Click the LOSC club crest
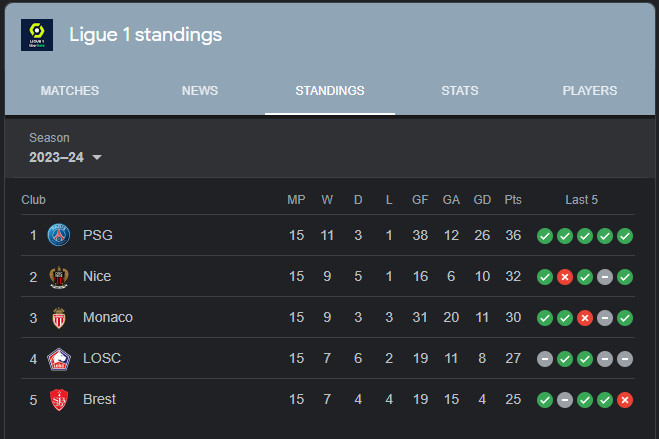659x439 pixels. point(59,359)
